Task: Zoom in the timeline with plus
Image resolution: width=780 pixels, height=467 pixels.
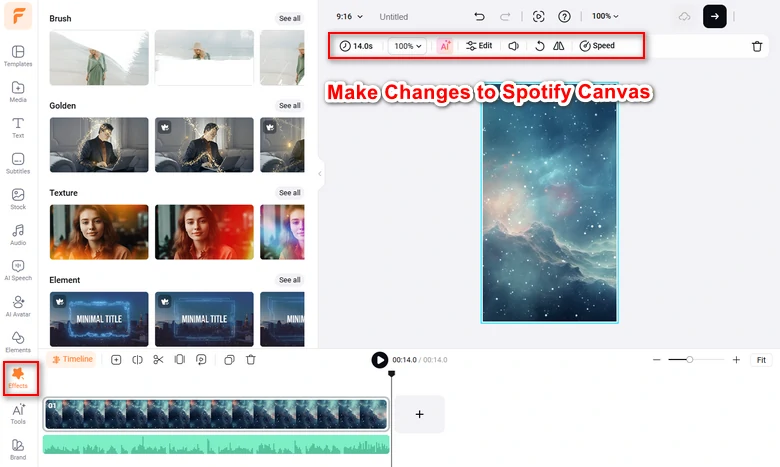Action: click(x=736, y=360)
